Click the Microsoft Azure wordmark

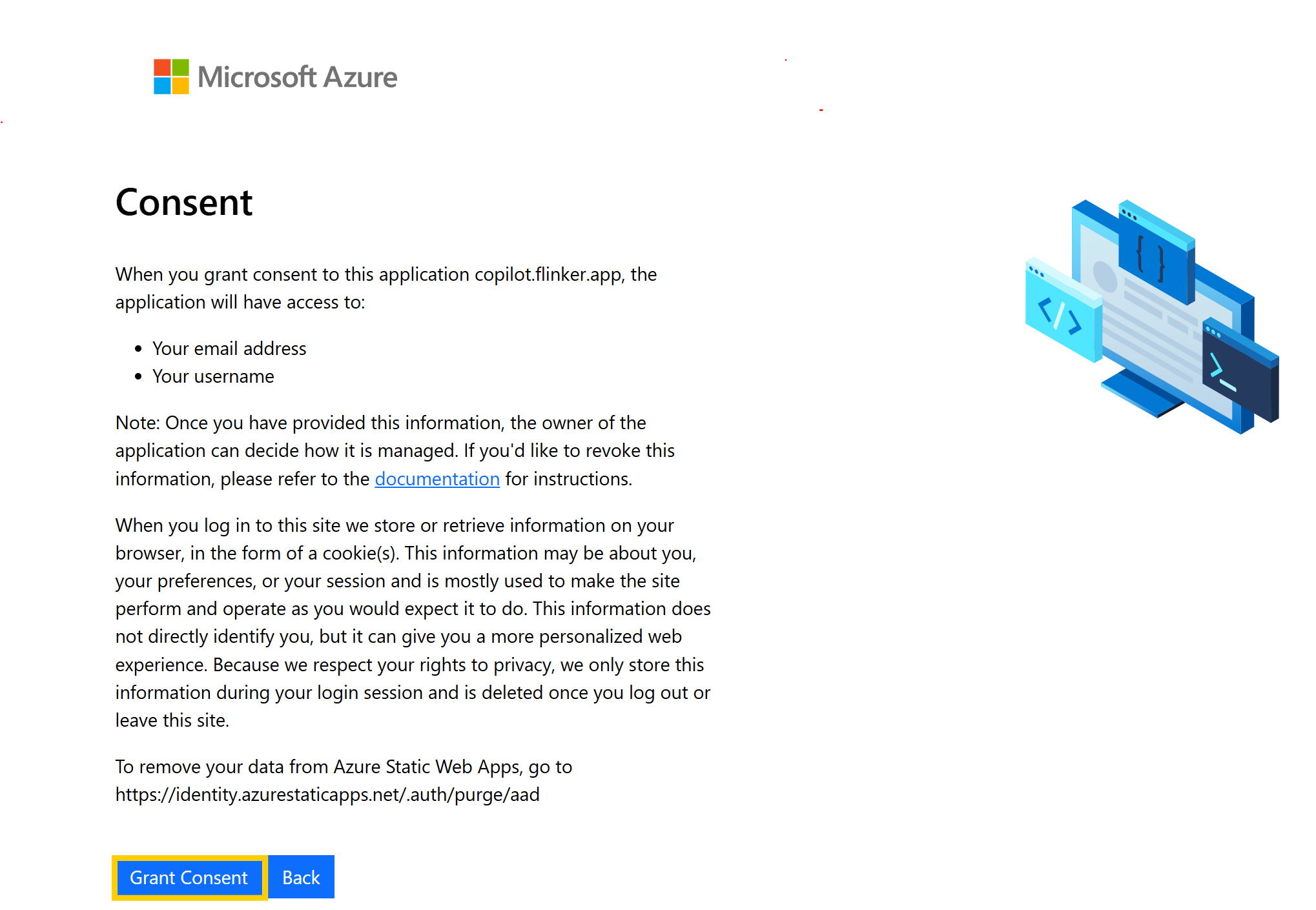coord(297,77)
